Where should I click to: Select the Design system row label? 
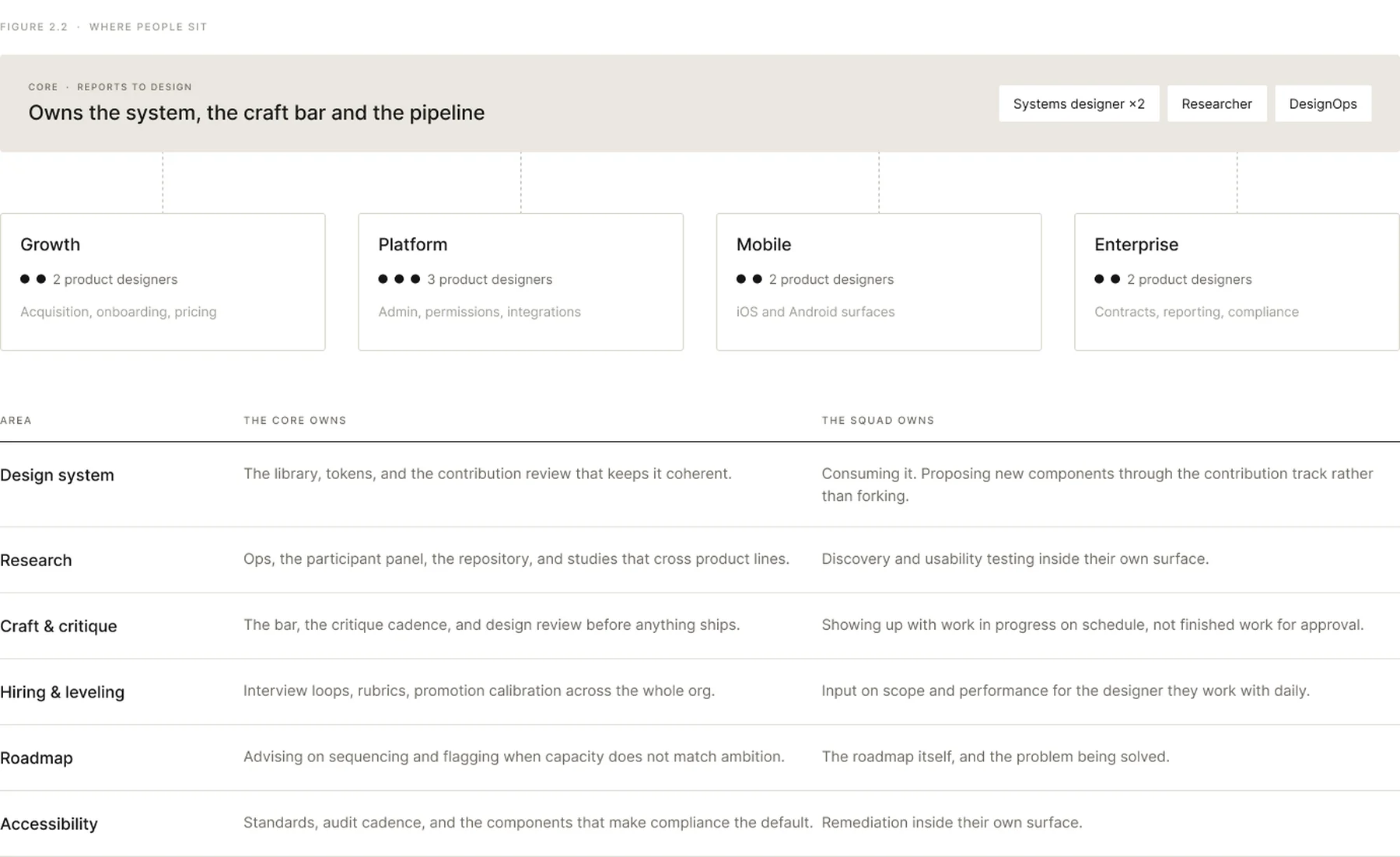point(57,474)
